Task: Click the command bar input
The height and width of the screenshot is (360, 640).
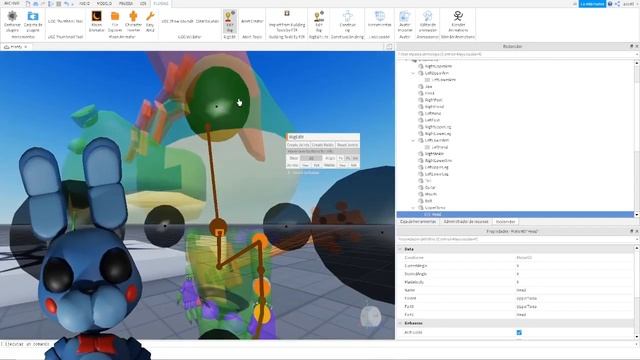Action: pos(320,344)
